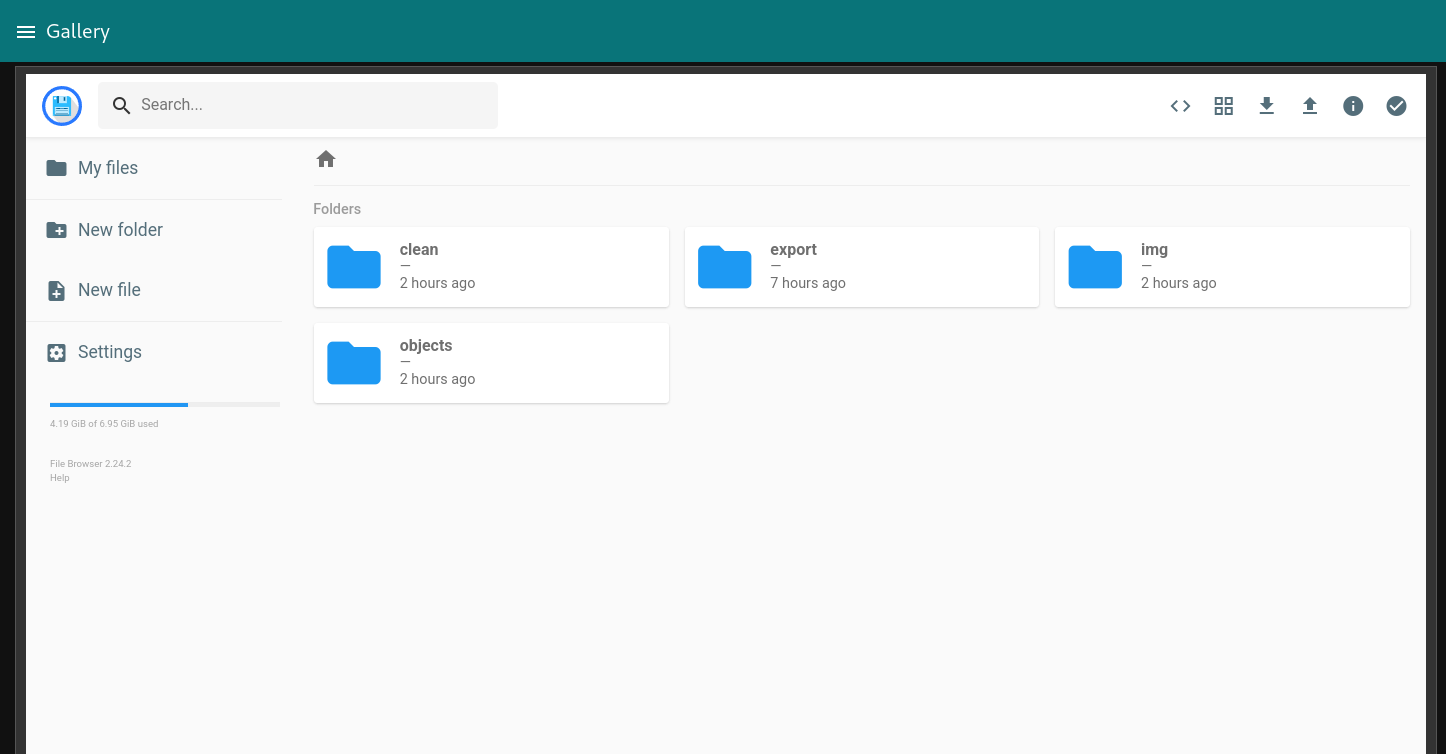Select the img folder
This screenshot has height=754, width=1446.
tap(1231, 267)
